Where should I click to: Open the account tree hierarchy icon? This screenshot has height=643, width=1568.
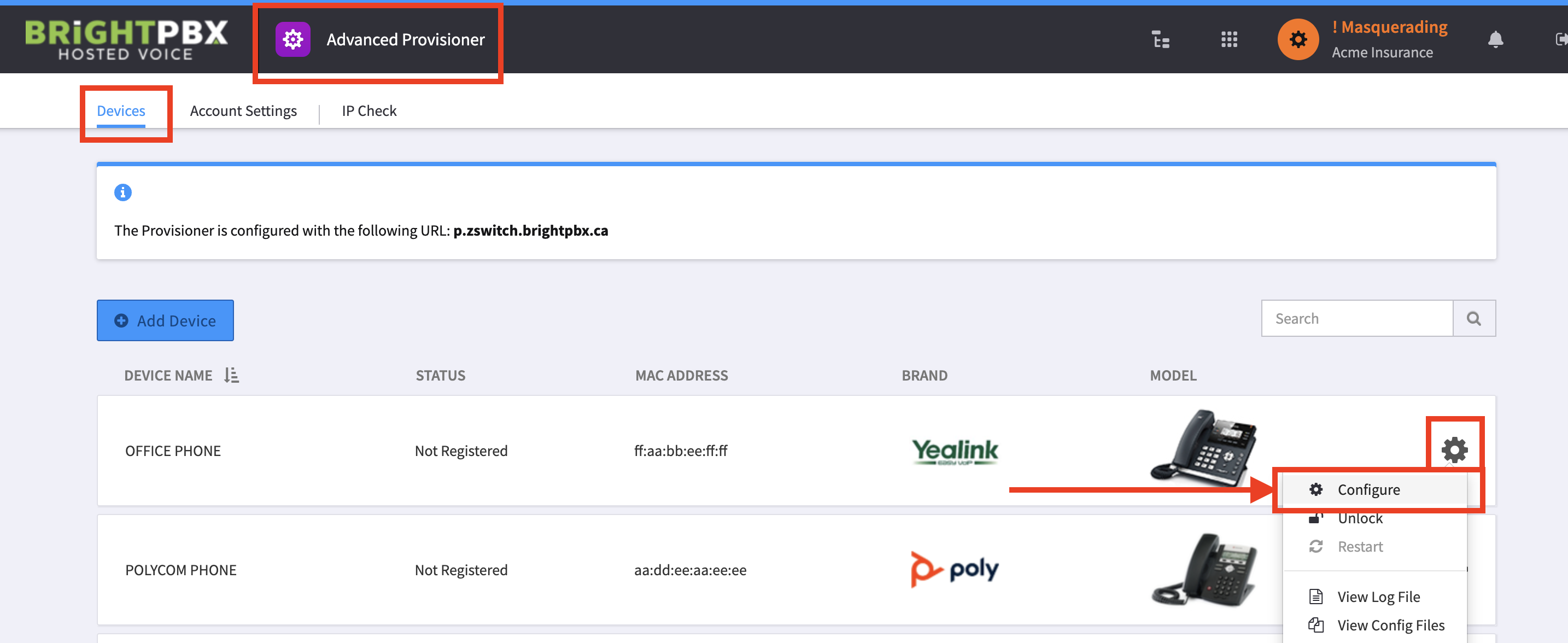(x=1161, y=39)
